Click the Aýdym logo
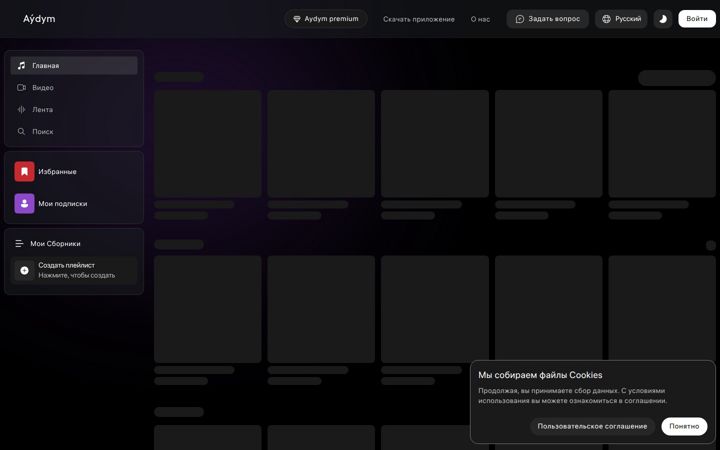 pyautogui.click(x=39, y=19)
